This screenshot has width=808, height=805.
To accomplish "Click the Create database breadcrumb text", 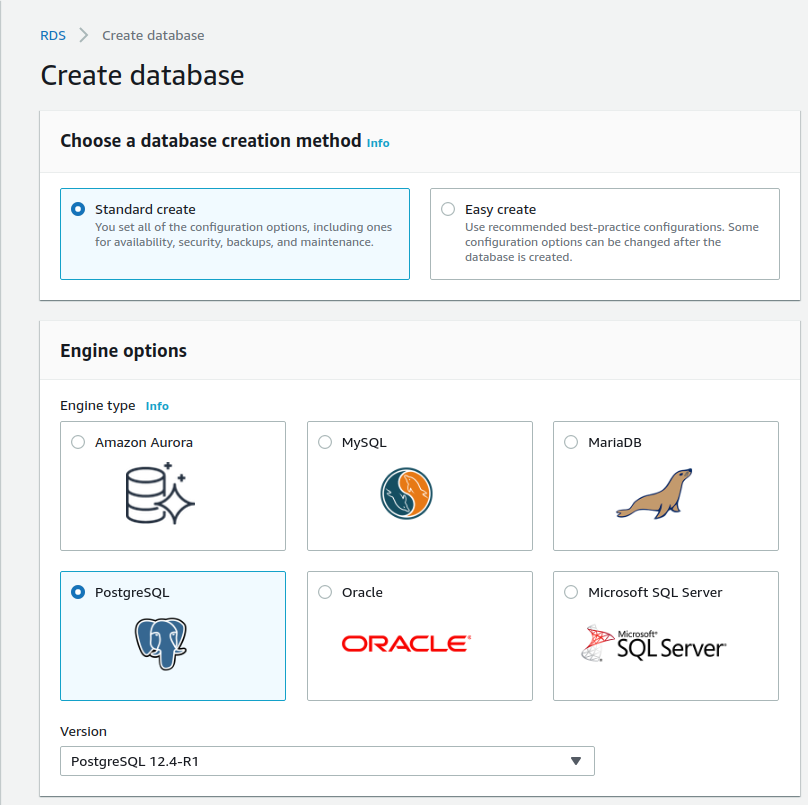I will [x=153, y=36].
